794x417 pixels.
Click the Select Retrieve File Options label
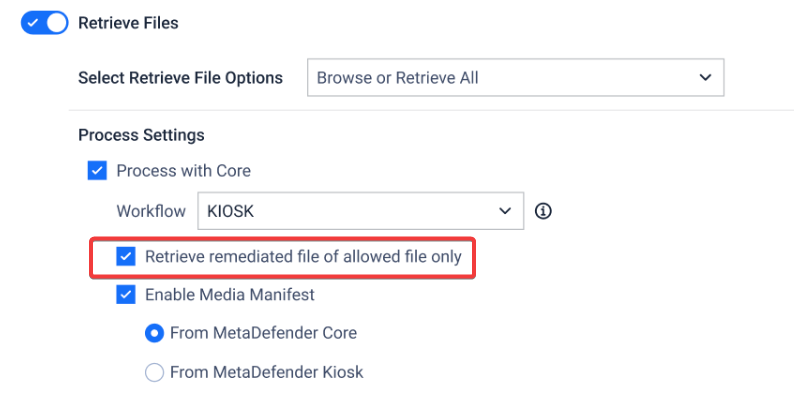coord(180,77)
